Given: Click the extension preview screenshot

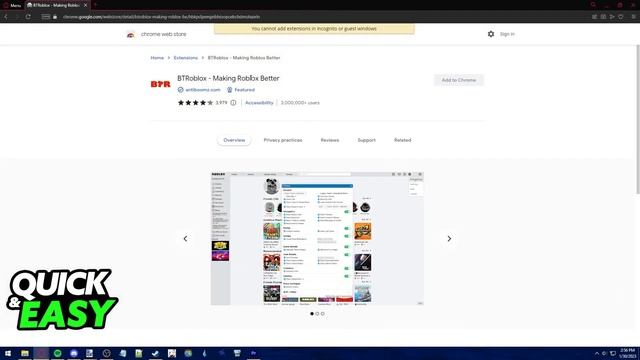Looking at the screenshot, I should point(317,239).
